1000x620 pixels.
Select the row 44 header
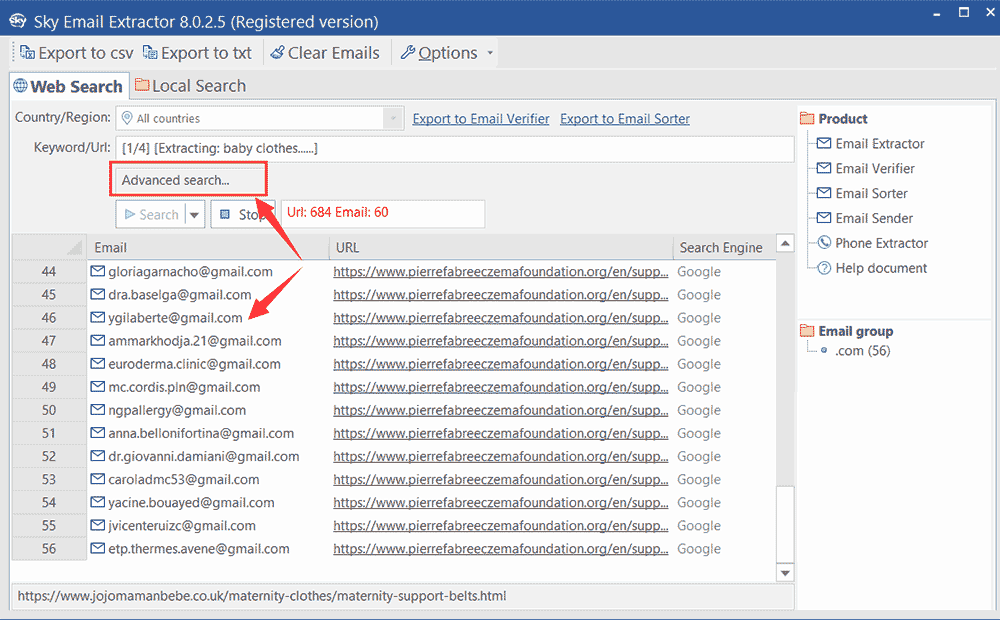(49, 272)
